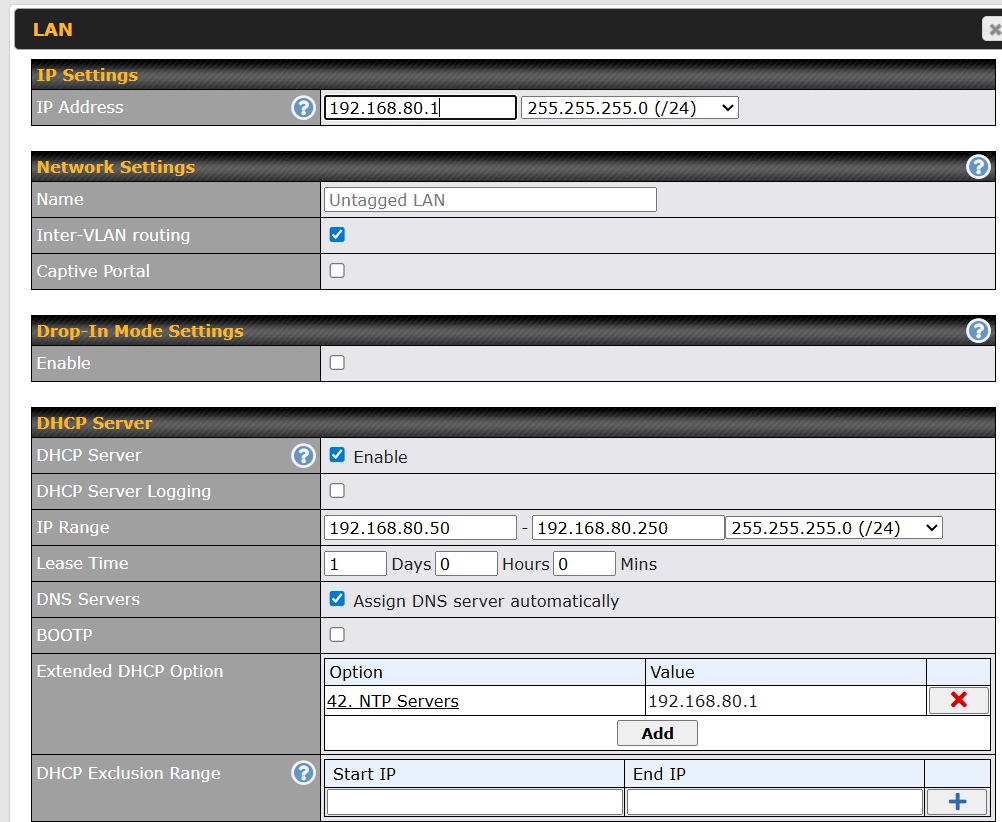Uncheck Assign DNS server automatically
Screen dimensions: 1002x822
337,600
